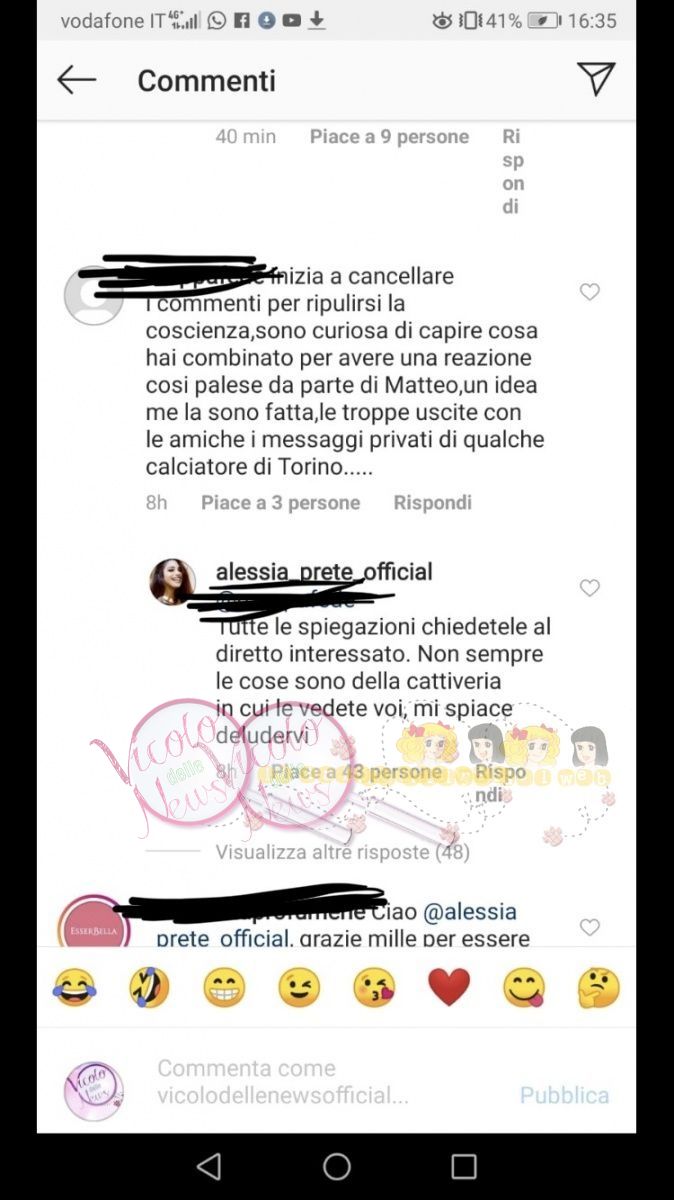Like the comment about Matteo with heart
Image resolution: width=674 pixels, height=1200 pixels.
tap(590, 292)
